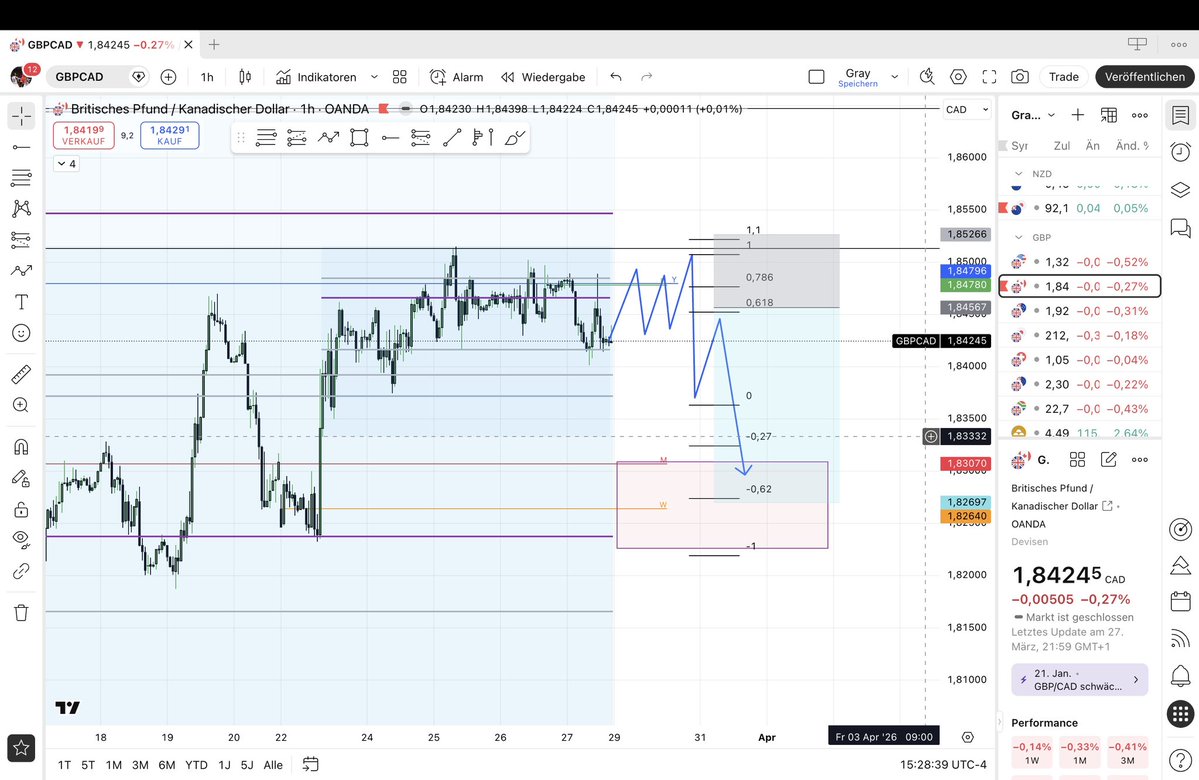Open watchlist advanced view icon
The height and width of the screenshot is (780, 1199).
[1109, 115]
